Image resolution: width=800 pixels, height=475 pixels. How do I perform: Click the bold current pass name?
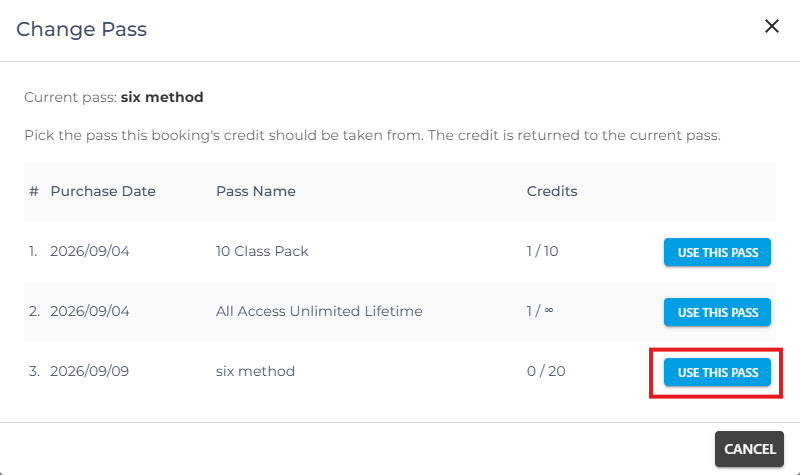point(162,97)
